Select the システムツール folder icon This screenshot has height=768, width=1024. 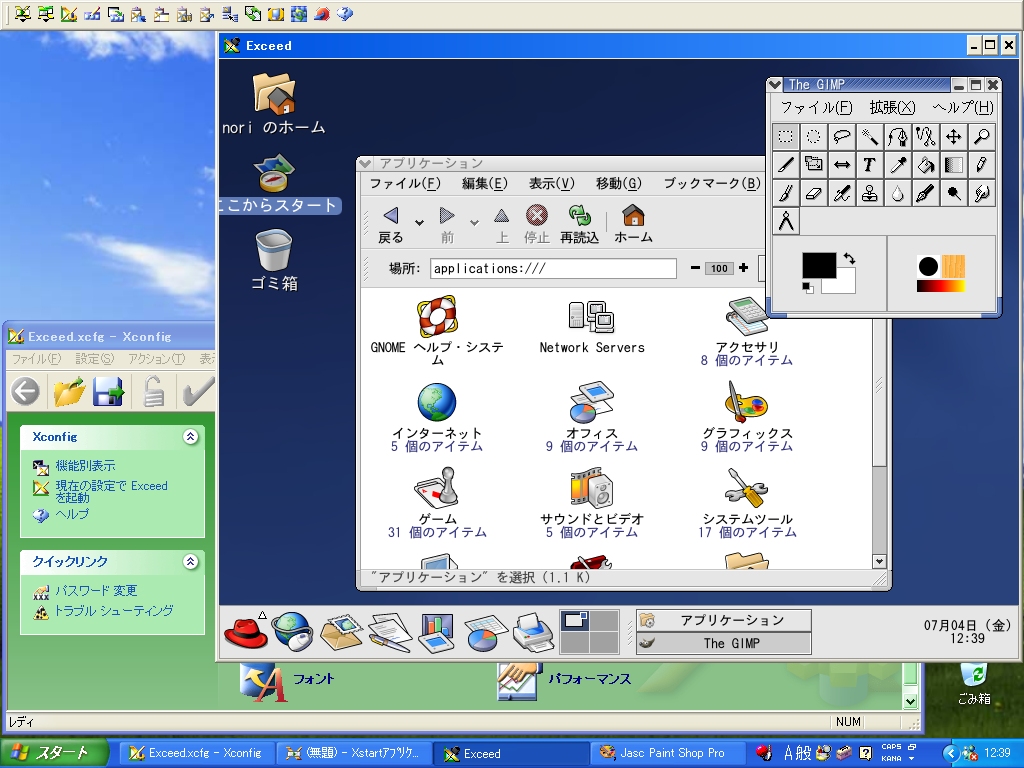pos(747,488)
